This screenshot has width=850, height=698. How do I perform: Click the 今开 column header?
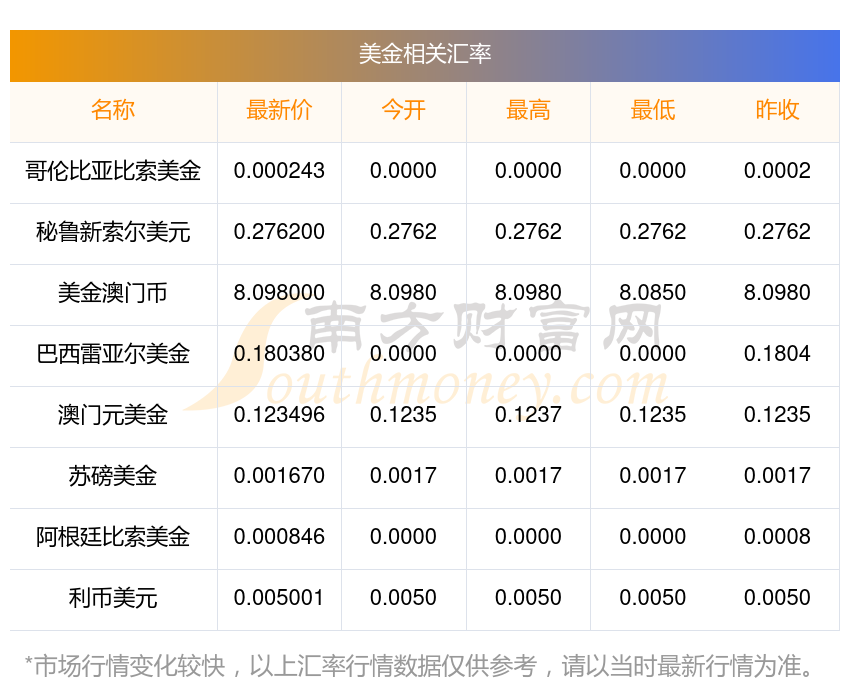pos(403,110)
